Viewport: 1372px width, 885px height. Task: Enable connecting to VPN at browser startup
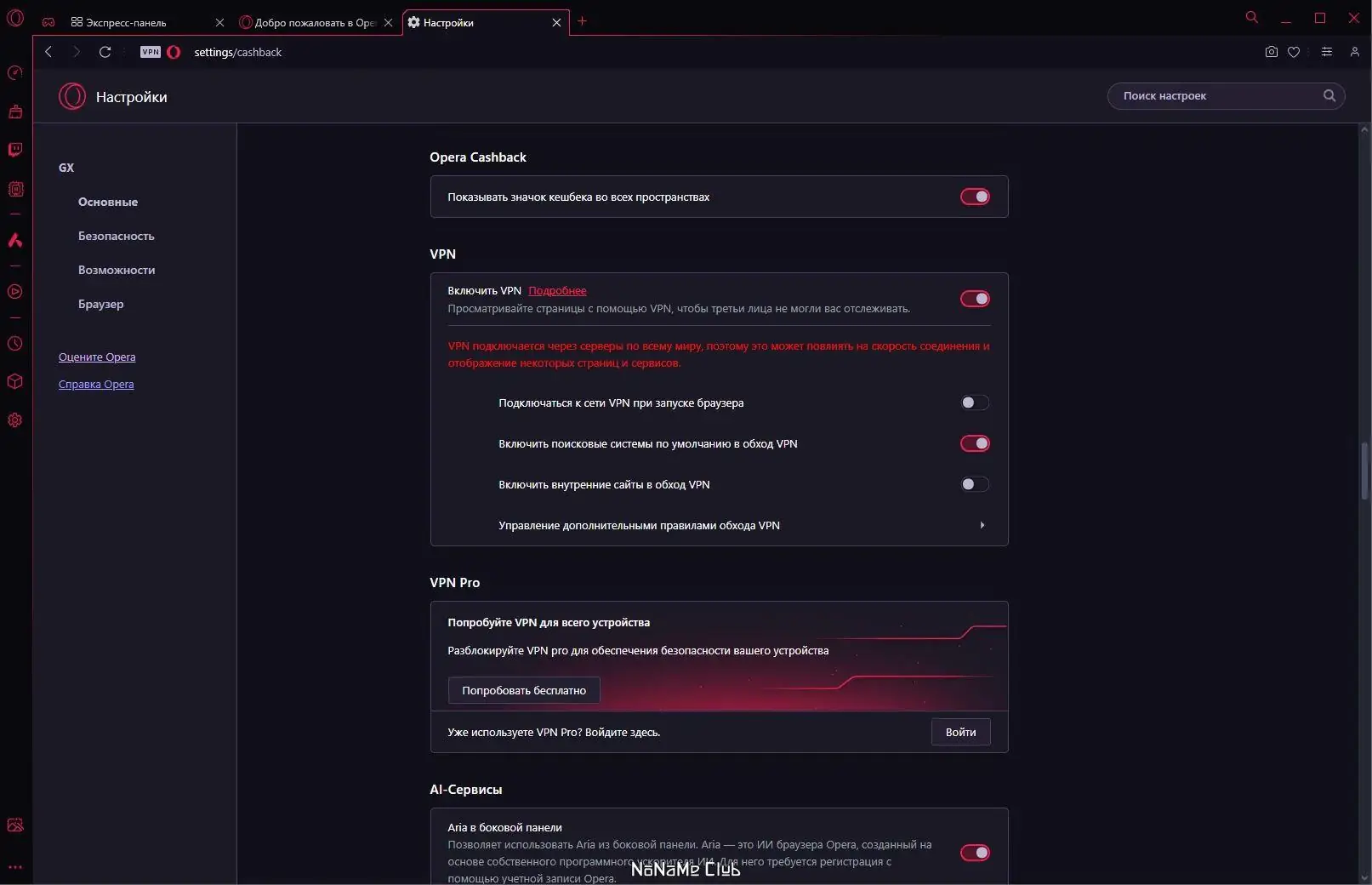tap(975, 403)
